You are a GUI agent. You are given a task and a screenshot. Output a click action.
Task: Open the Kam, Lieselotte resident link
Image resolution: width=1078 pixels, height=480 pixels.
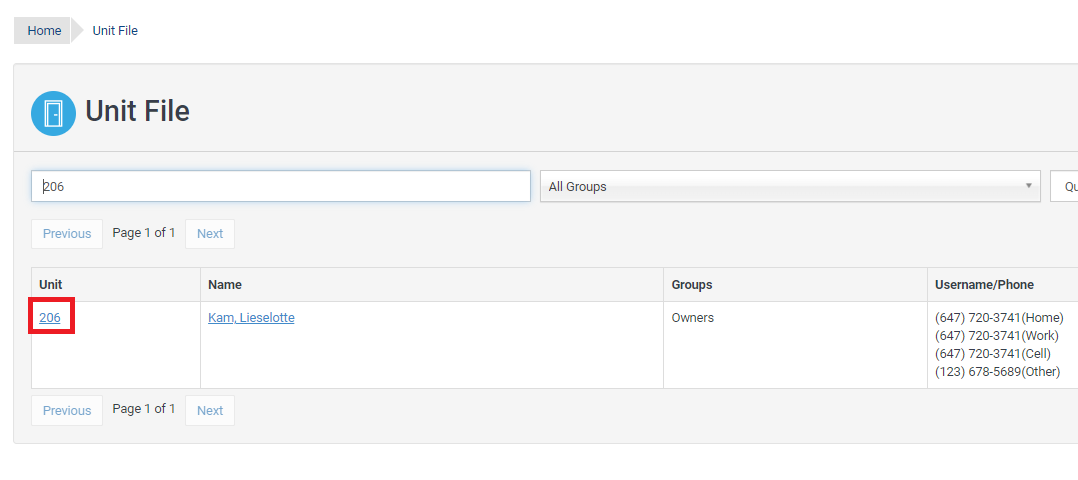coord(251,318)
